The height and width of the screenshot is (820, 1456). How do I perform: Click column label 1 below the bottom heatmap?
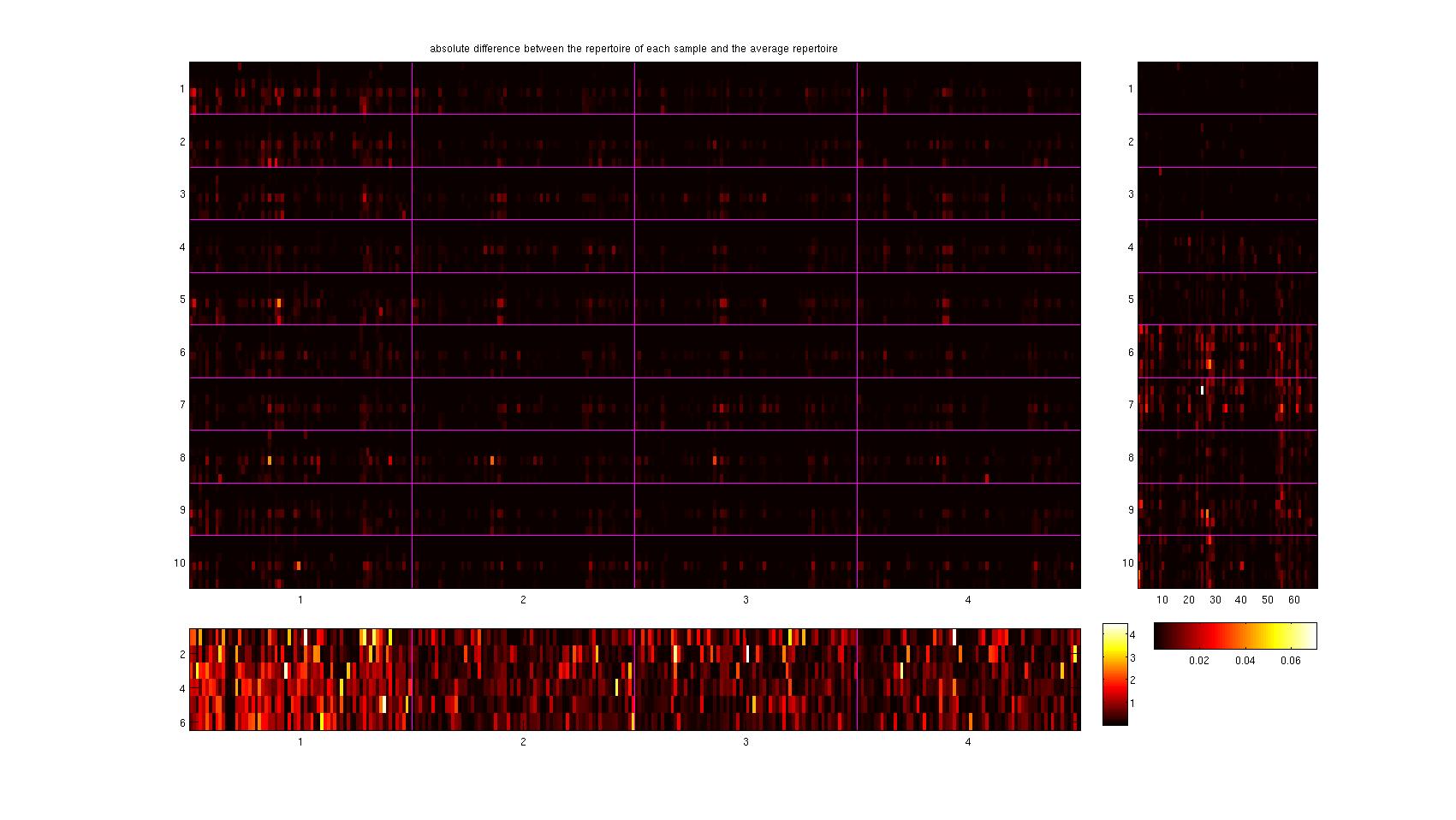(x=300, y=742)
